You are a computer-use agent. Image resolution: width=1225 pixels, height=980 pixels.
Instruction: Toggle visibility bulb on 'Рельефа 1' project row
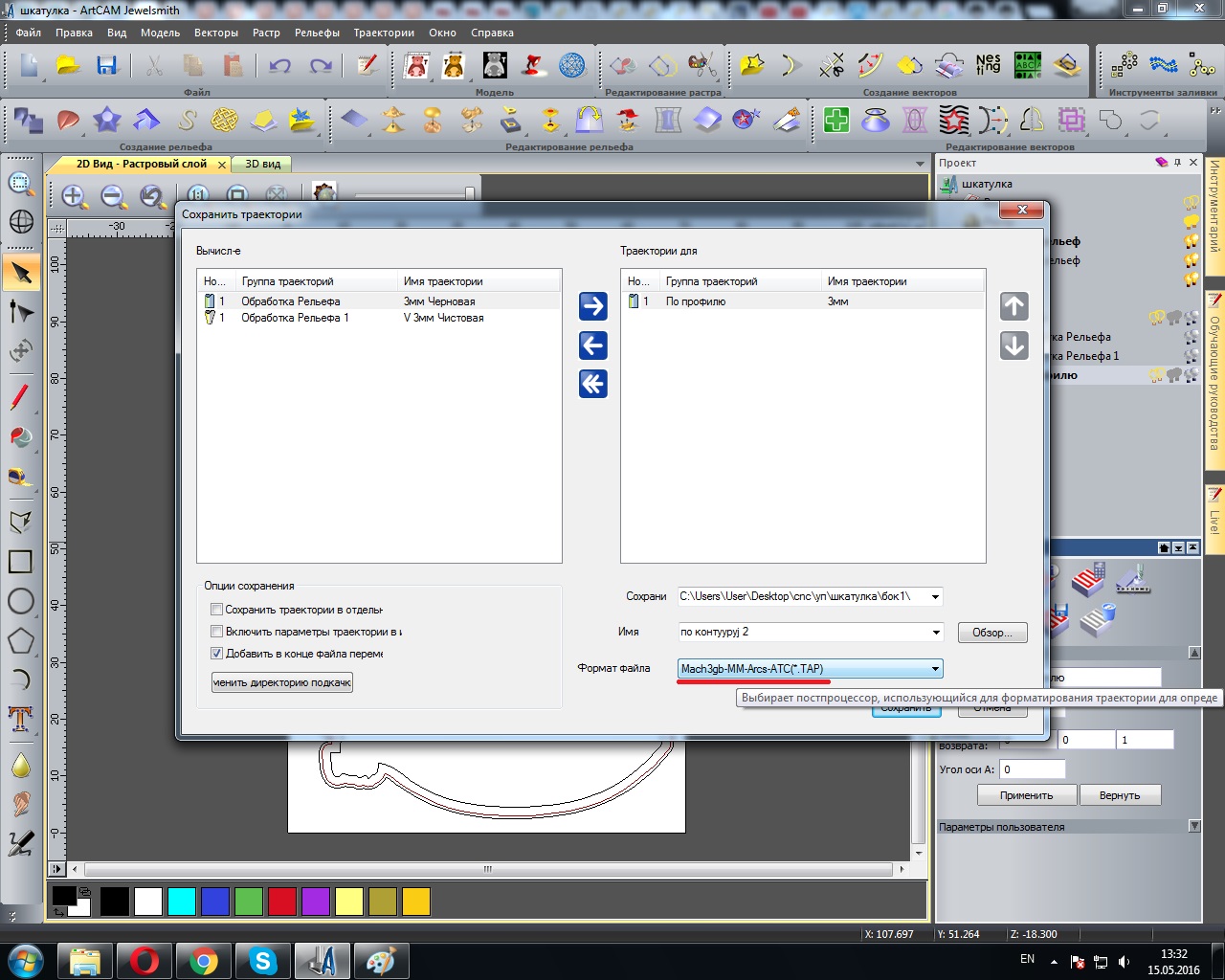[1192, 356]
